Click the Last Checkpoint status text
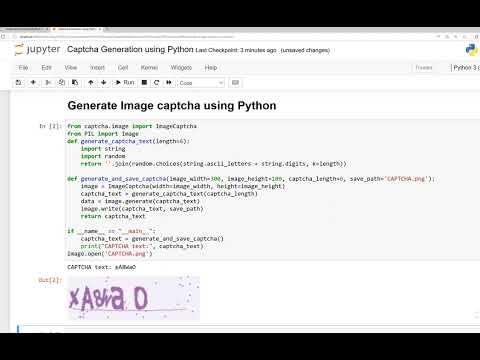480x360 pixels. [236, 50]
